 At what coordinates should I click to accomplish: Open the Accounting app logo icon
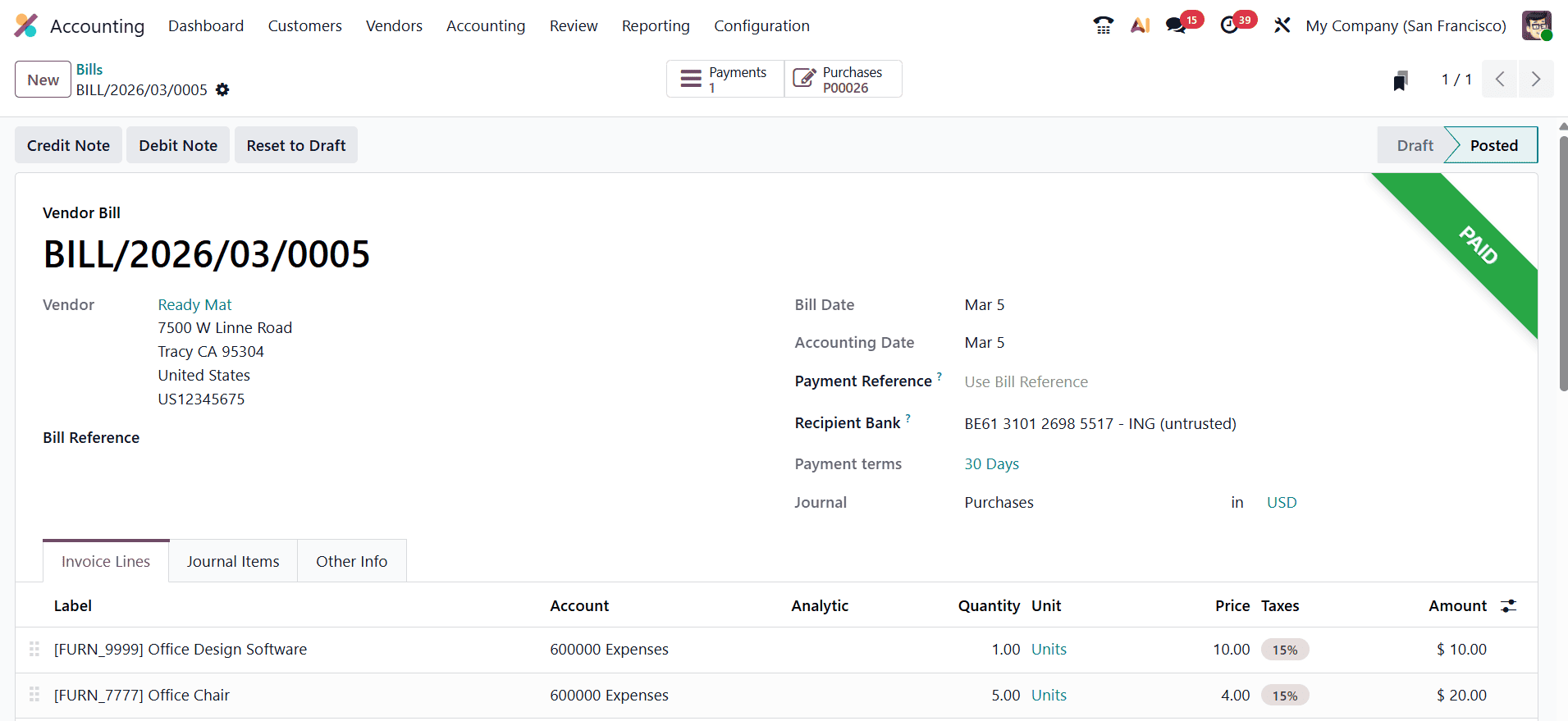pos(26,25)
